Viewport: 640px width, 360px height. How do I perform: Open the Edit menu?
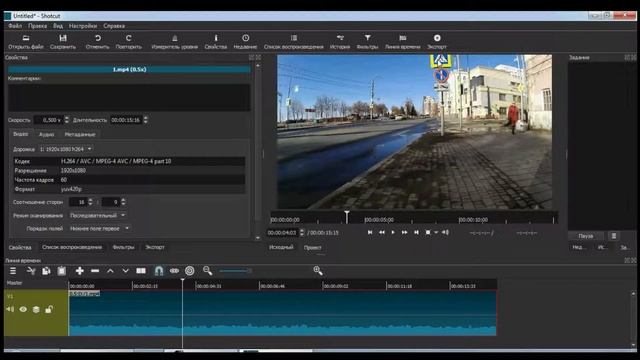pos(38,26)
